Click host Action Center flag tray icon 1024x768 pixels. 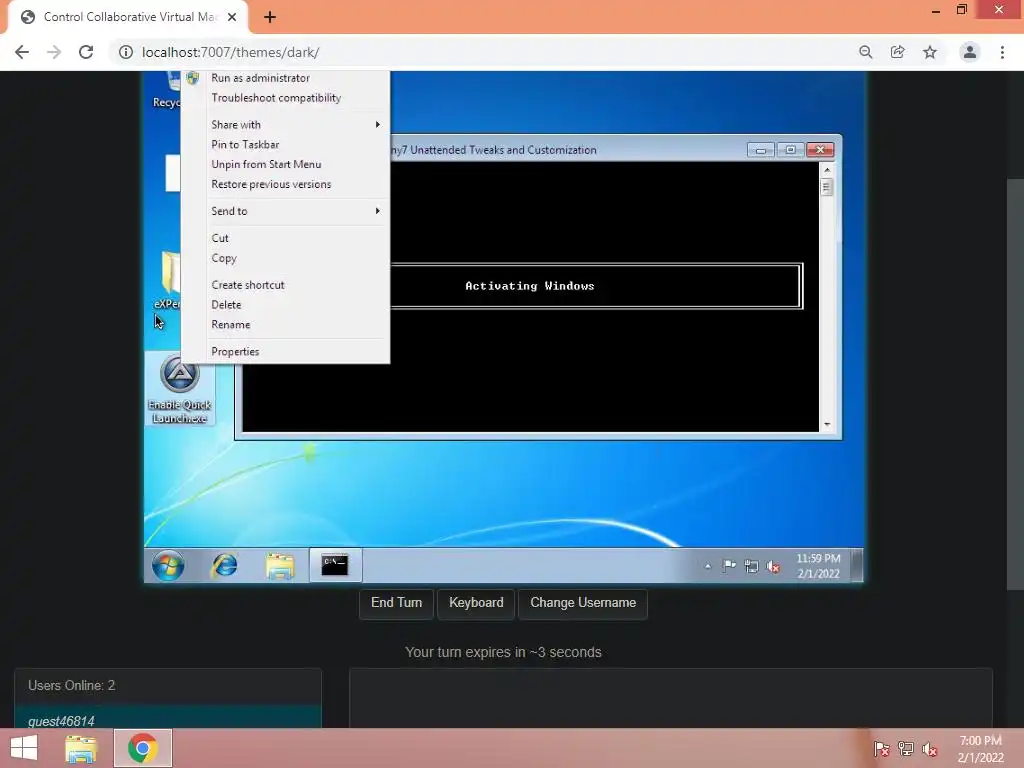pyautogui.click(x=882, y=749)
